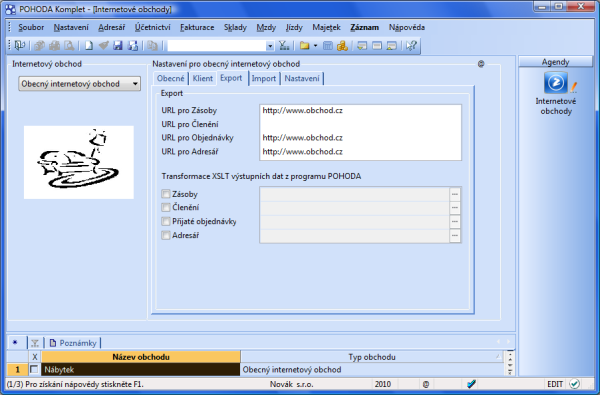This screenshot has width=600, height=395.
Task: Open the Fakturace menu
Action: [x=197, y=28]
